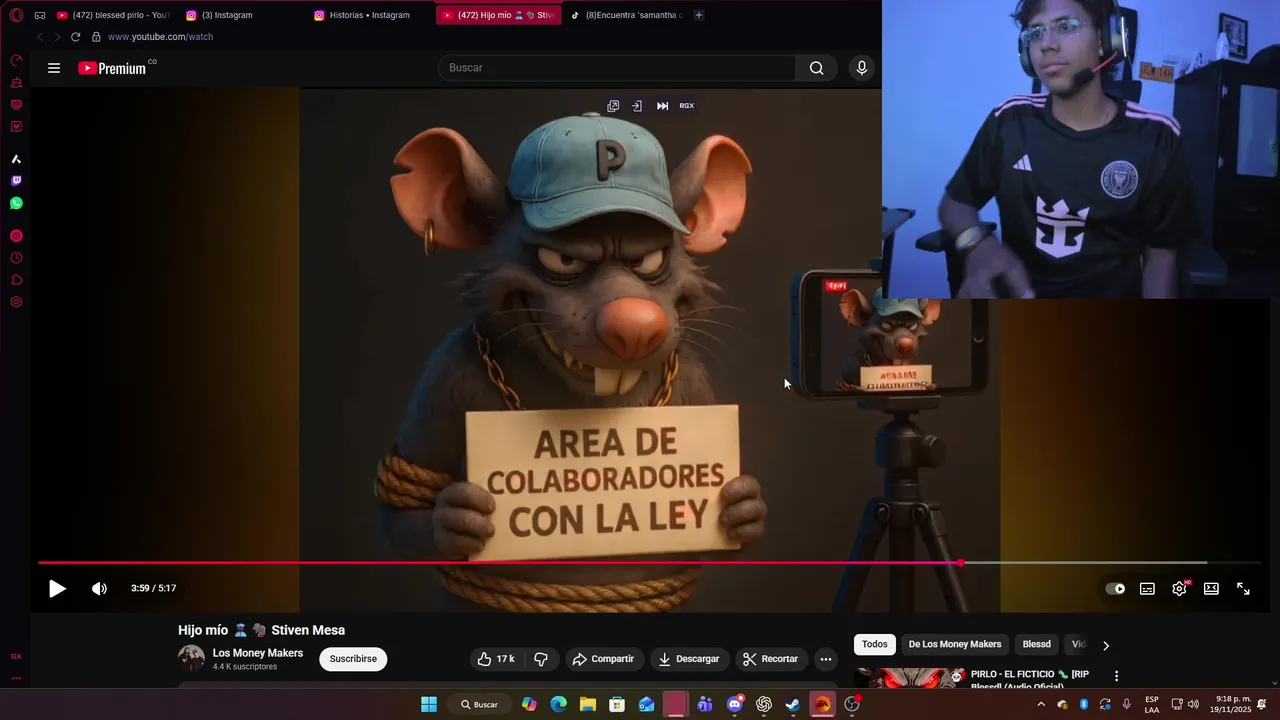Screen dimensions: 1280x720
Task: Go back to the previous page
Action: click(x=40, y=37)
